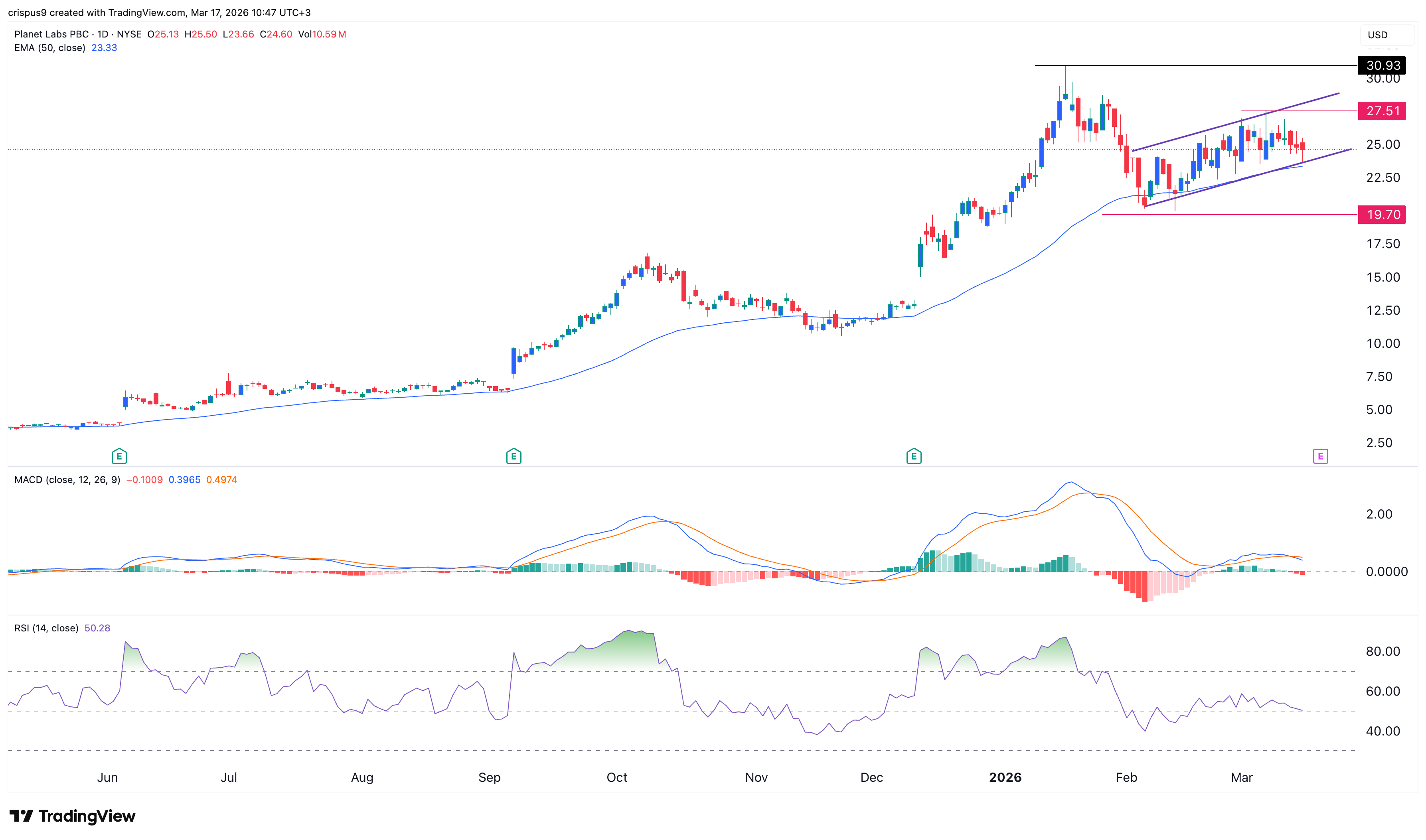Viewport: 1426px width, 840px height.
Task: Click the TradingView logo at bottom left
Action: [73, 816]
